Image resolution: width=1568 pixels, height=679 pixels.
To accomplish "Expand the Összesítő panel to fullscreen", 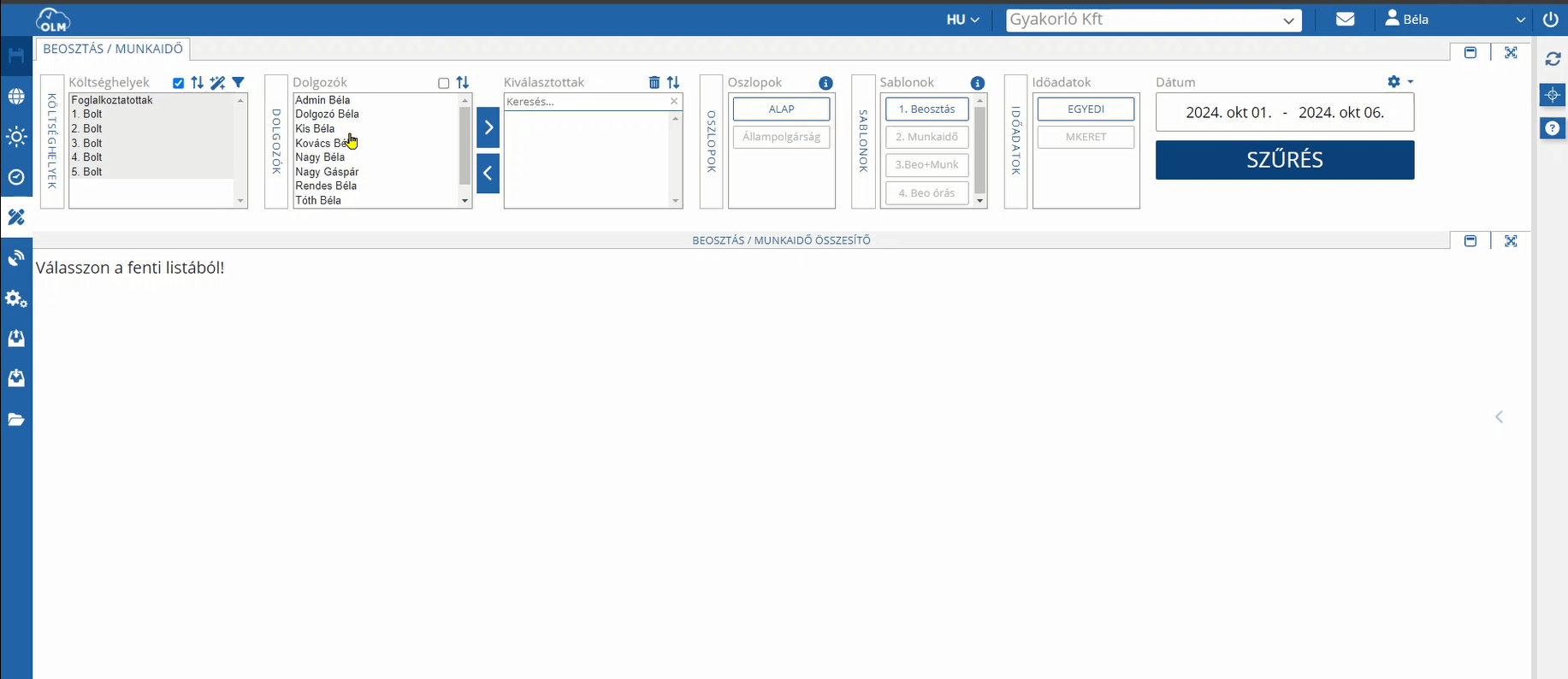I will click(1512, 241).
